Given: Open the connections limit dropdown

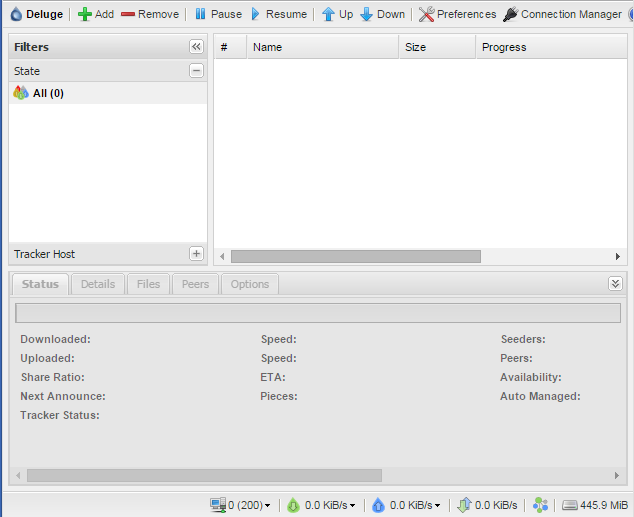Looking at the screenshot, I should 240,505.
